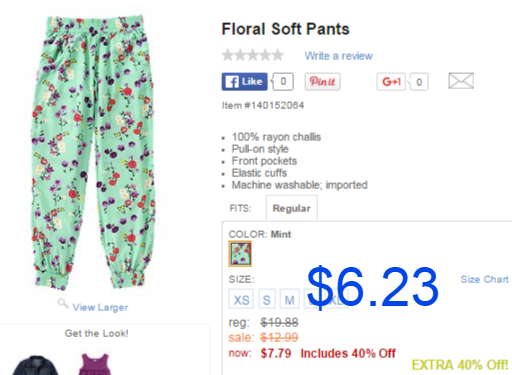Click the email envelope icon
This screenshot has height=375, width=512.
tap(461, 81)
